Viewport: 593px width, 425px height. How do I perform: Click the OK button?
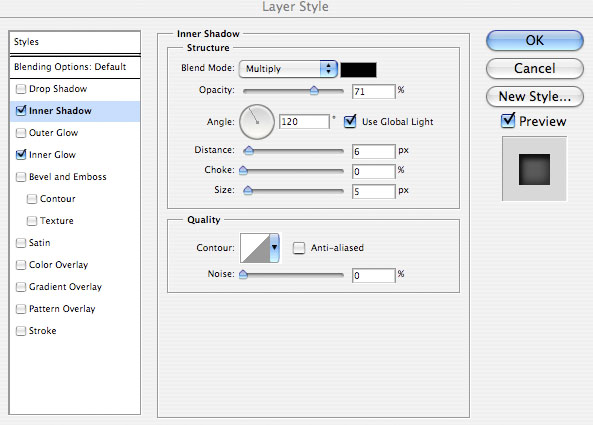pos(535,40)
